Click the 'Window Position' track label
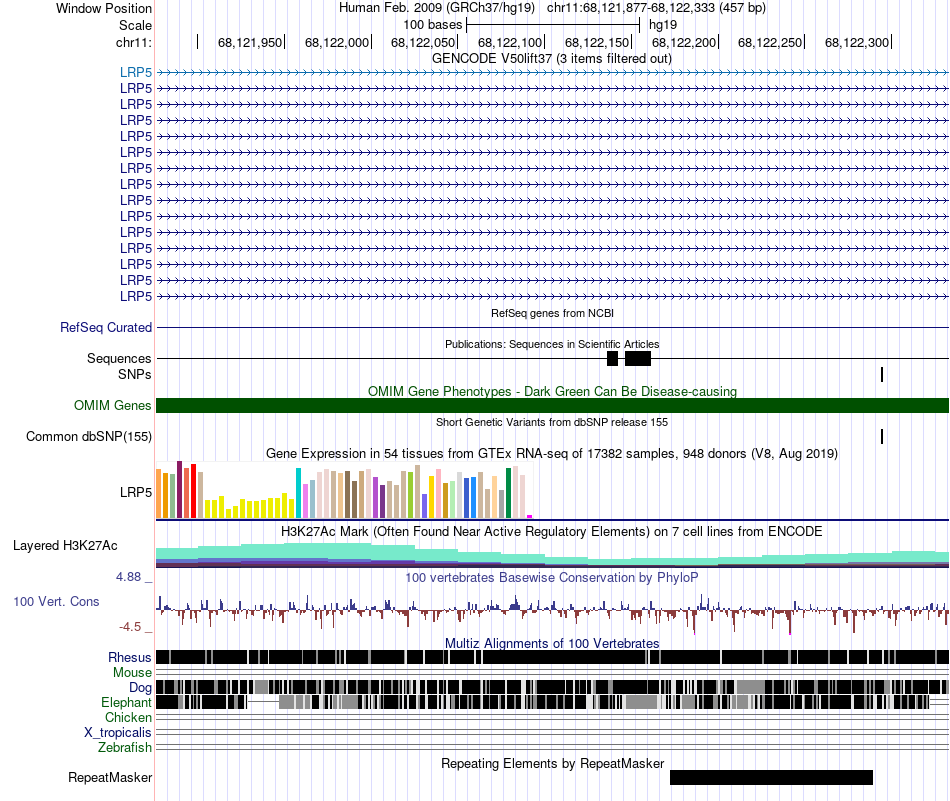Viewport: 950px width, 801px height. [104, 8]
